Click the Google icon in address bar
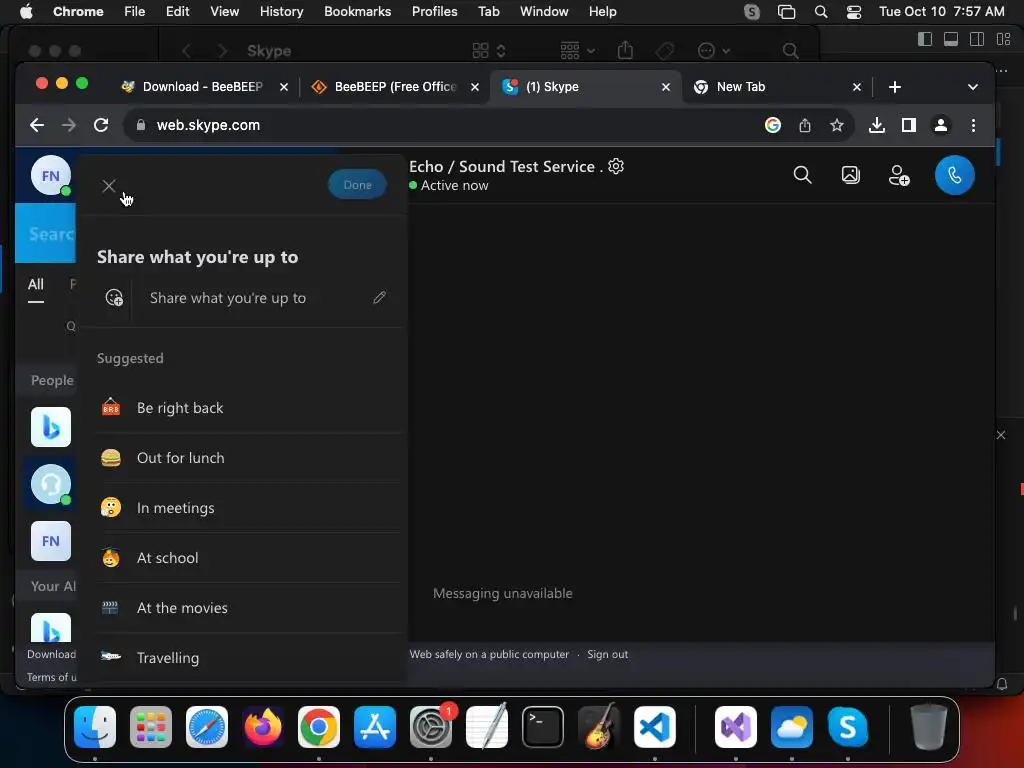 click(x=773, y=125)
